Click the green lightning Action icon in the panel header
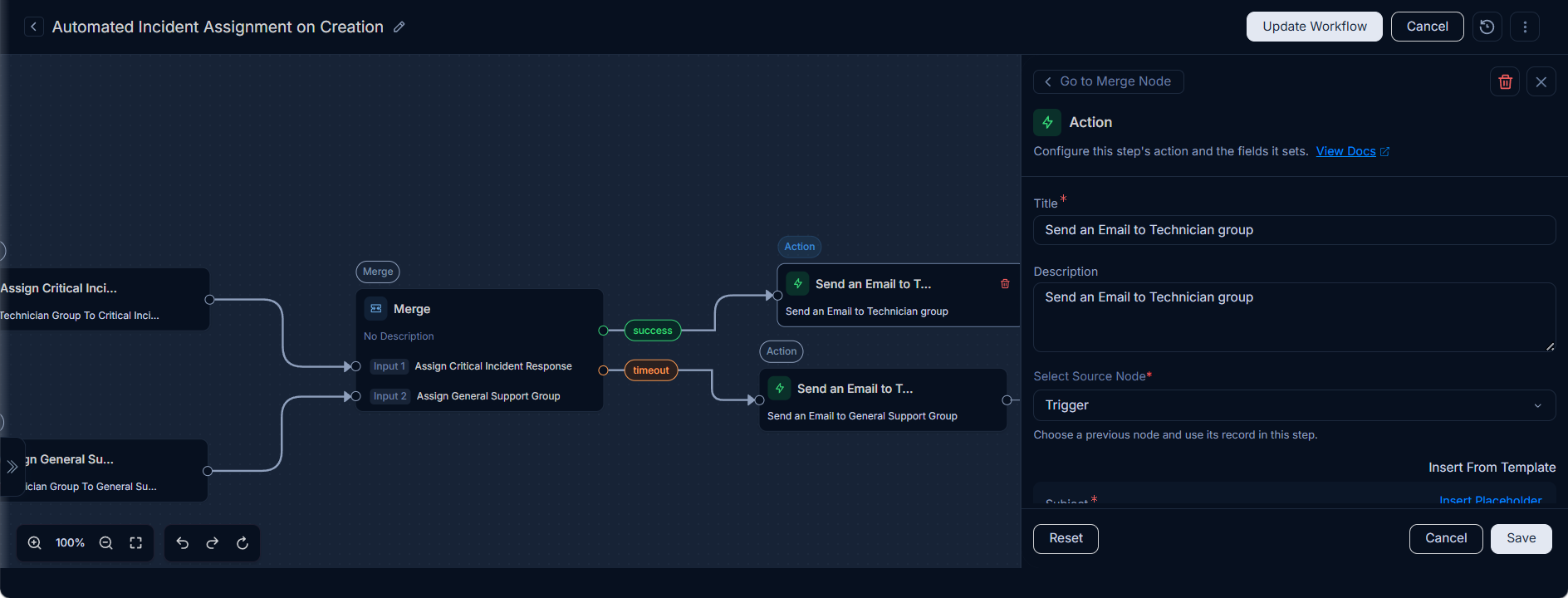1568x598 pixels. coord(1047,122)
